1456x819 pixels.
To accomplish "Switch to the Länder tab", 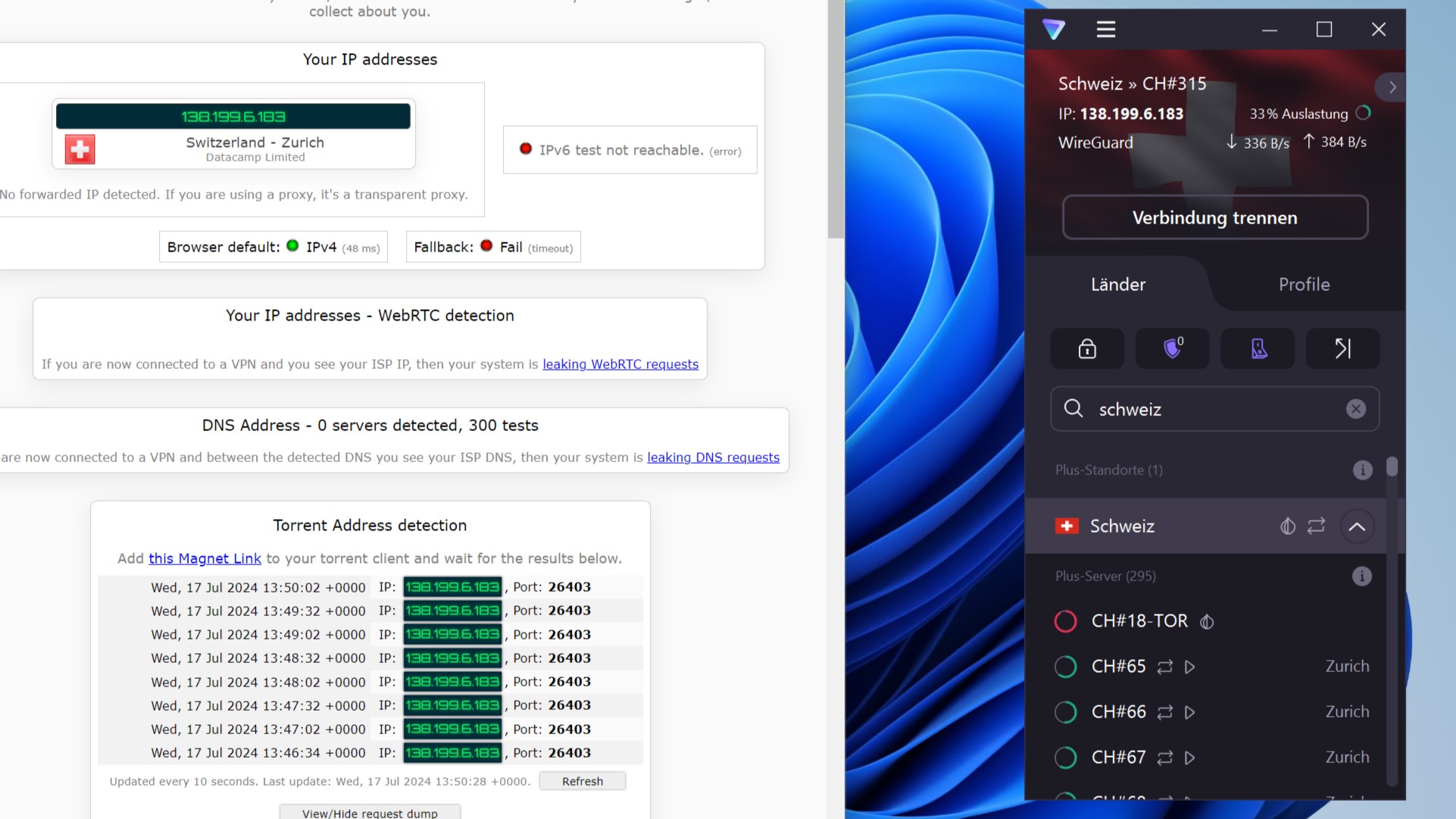I will [x=1118, y=284].
